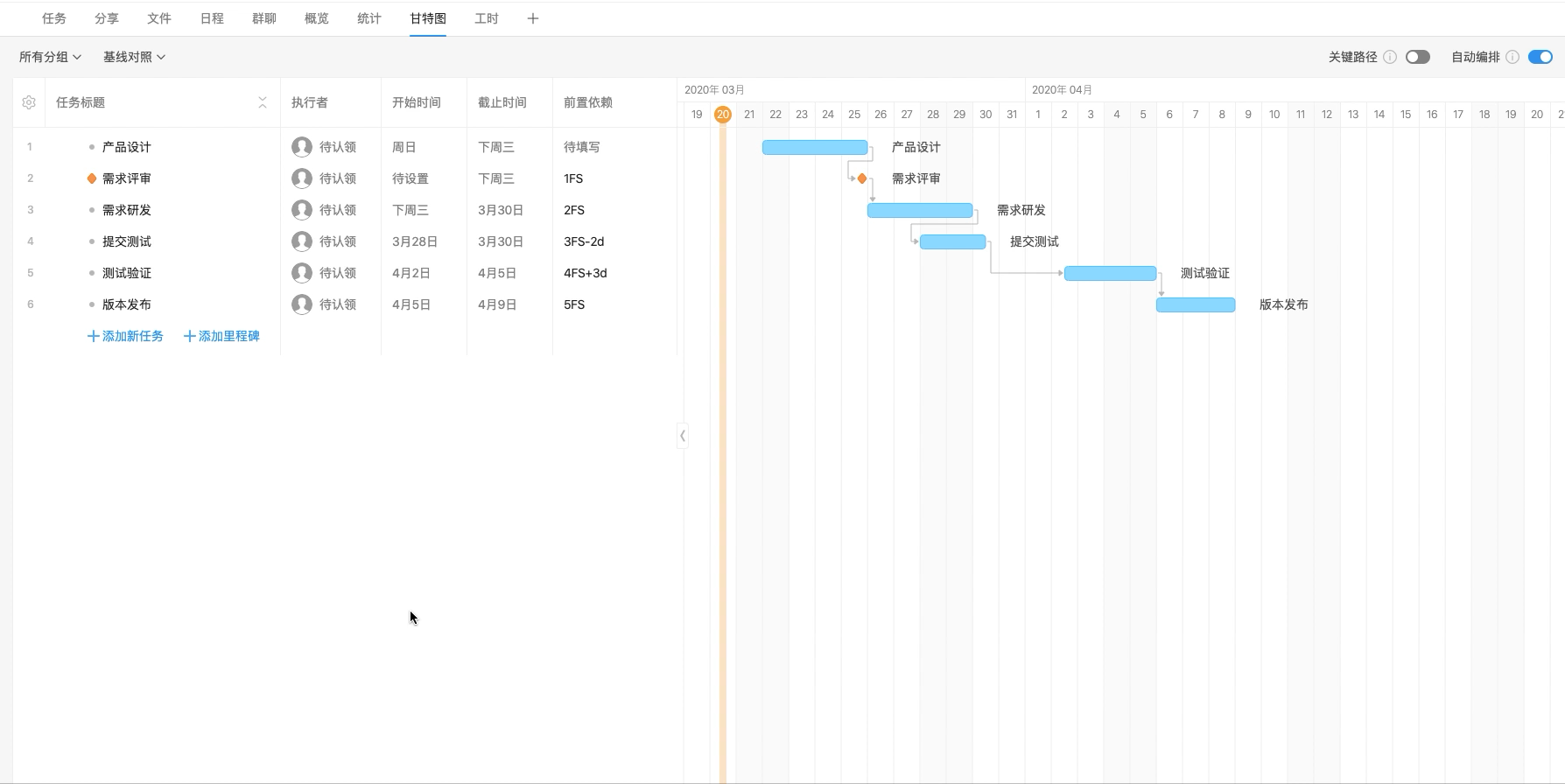Click today's date marker 20 in timeline

[x=723, y=115]
